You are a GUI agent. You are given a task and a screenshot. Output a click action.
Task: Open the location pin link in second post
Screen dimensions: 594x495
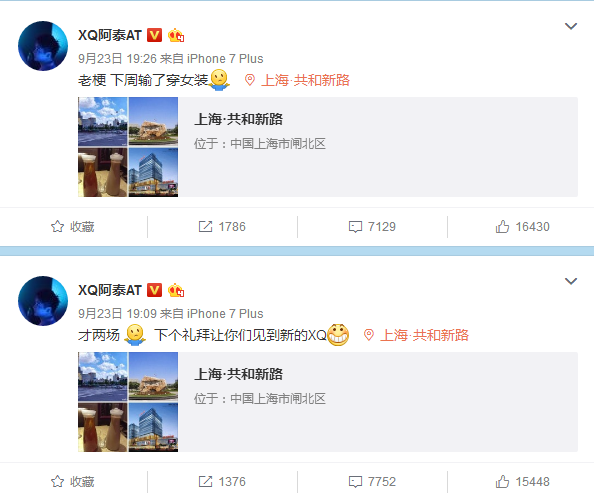(x=417, y=335)
